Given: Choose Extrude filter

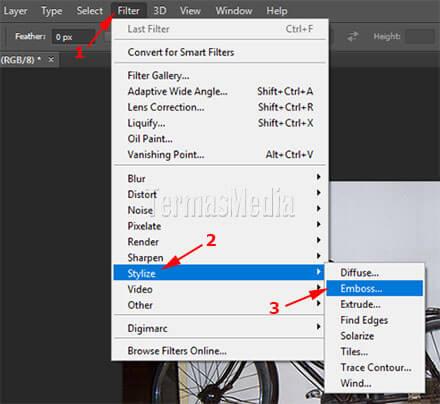Looking at the screenshot, I should click(x=374, y=304).
